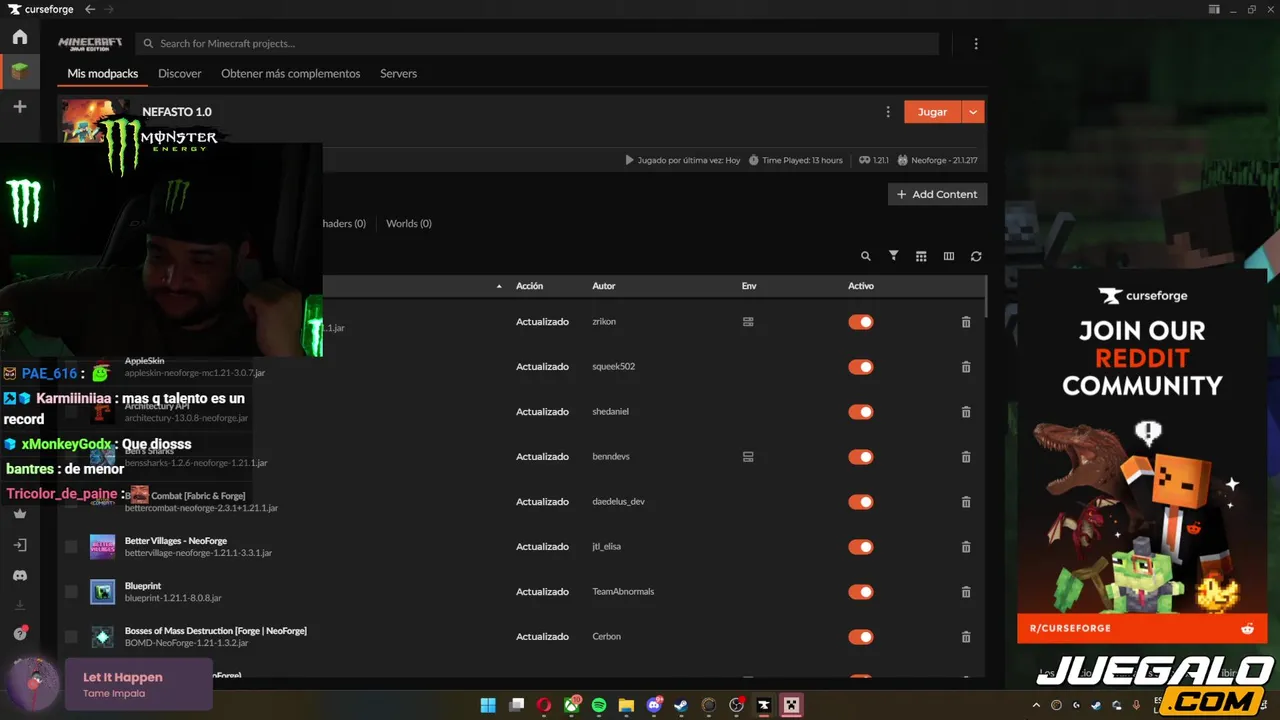The image size is (1280, 720).
Task: Open Steam from the taskbar
Action: click(681, 705)
